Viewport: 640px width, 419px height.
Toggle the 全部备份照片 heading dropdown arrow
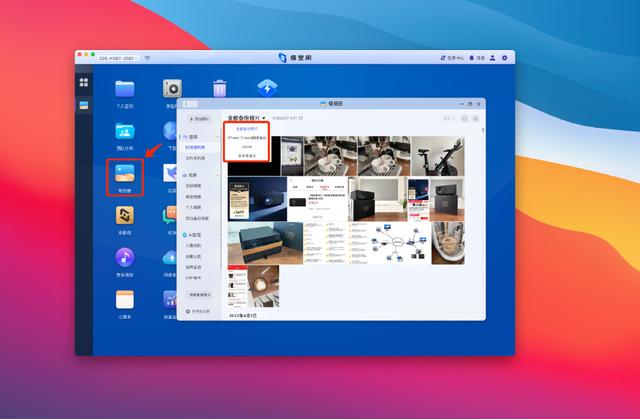click(x=264, y=118)
